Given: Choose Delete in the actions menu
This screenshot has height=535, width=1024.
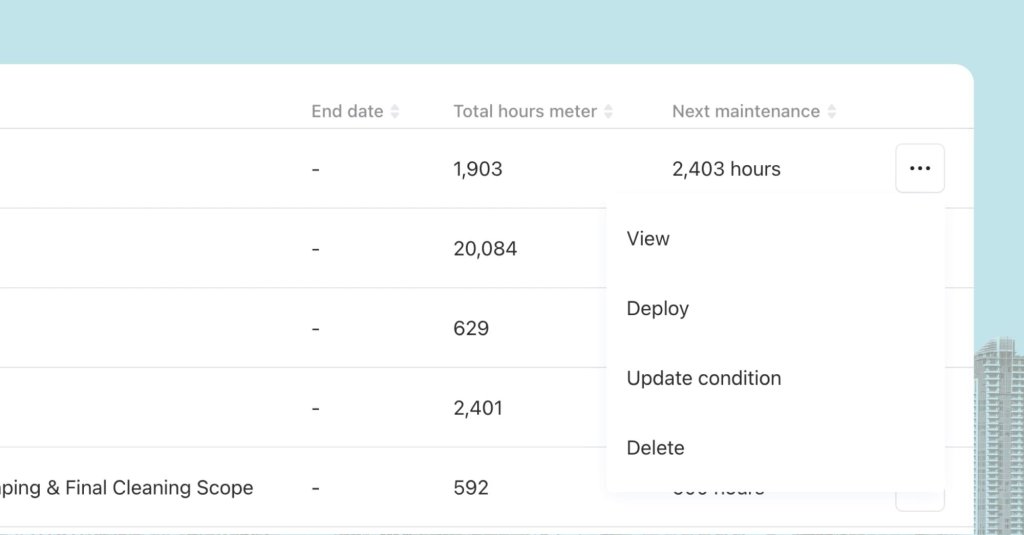Looking at the screenshot, I should click(655, 448).
